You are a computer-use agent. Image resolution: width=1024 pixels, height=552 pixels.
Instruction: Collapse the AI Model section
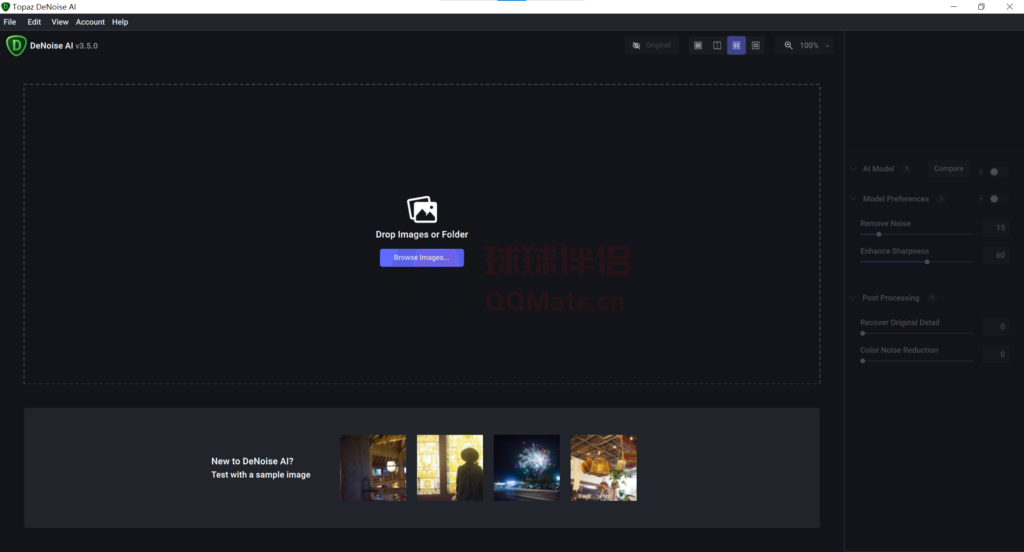853,169
